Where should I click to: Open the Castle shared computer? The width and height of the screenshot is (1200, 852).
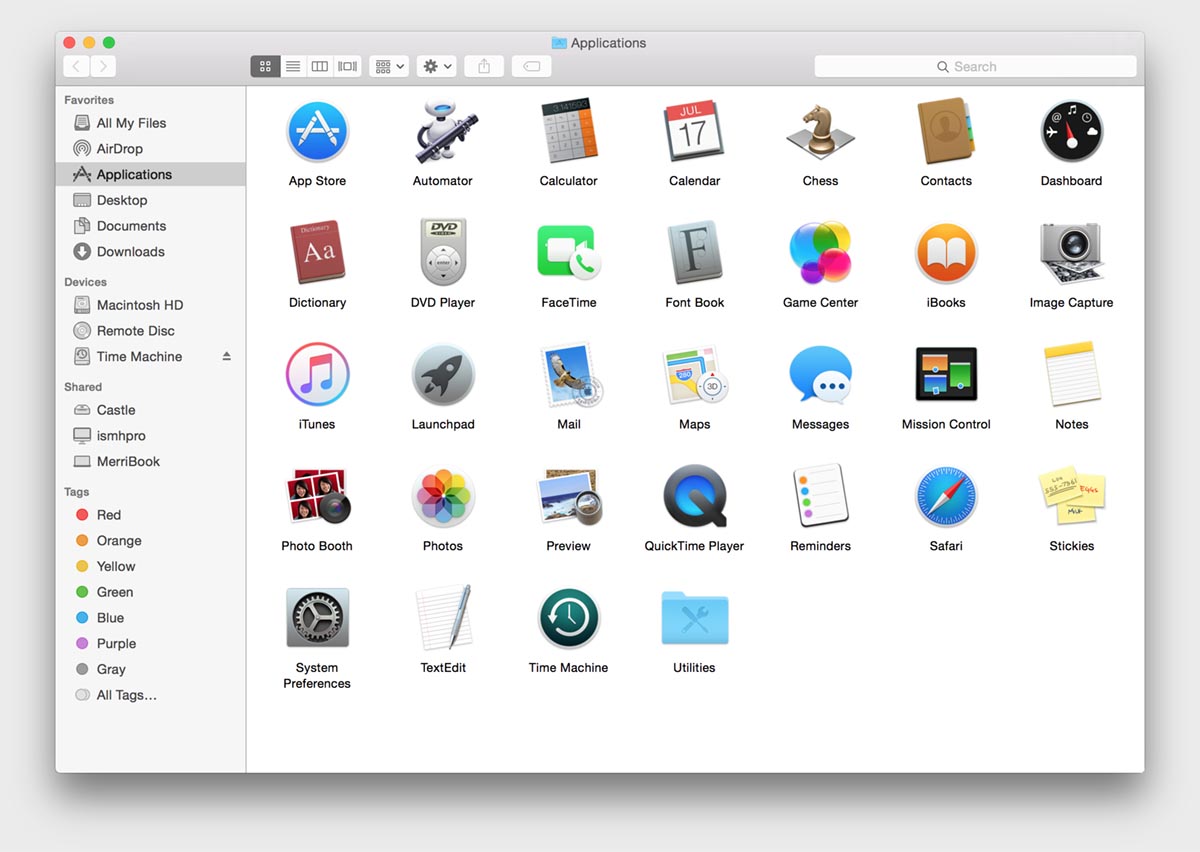point(150,410)
